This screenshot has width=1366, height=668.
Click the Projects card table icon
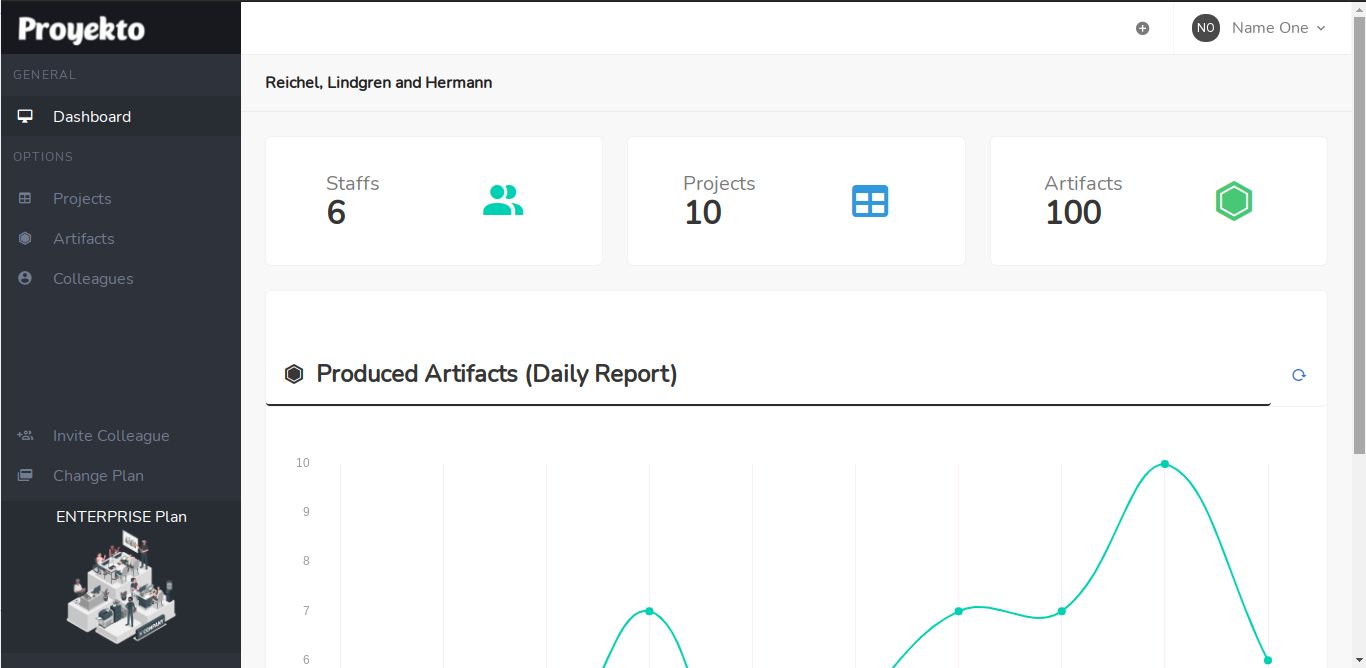[870, 201]
